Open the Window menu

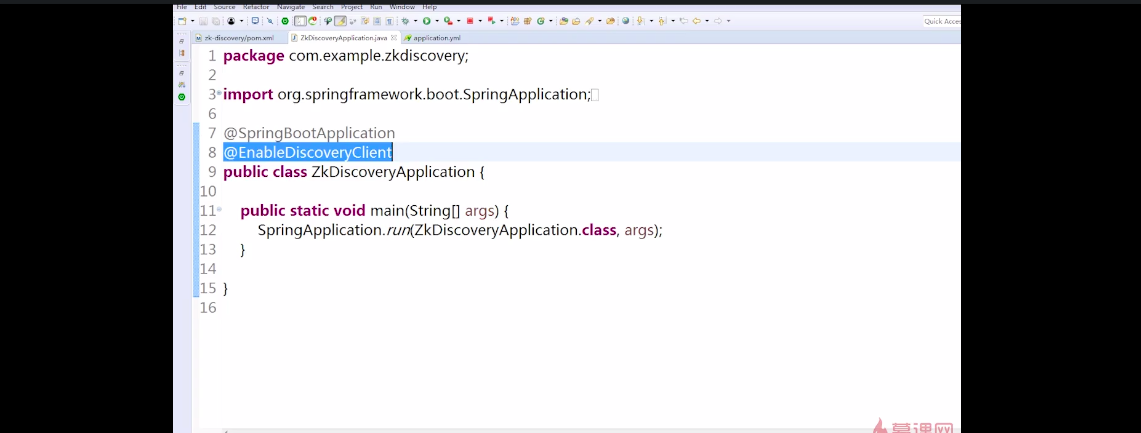tap(402, 7)
